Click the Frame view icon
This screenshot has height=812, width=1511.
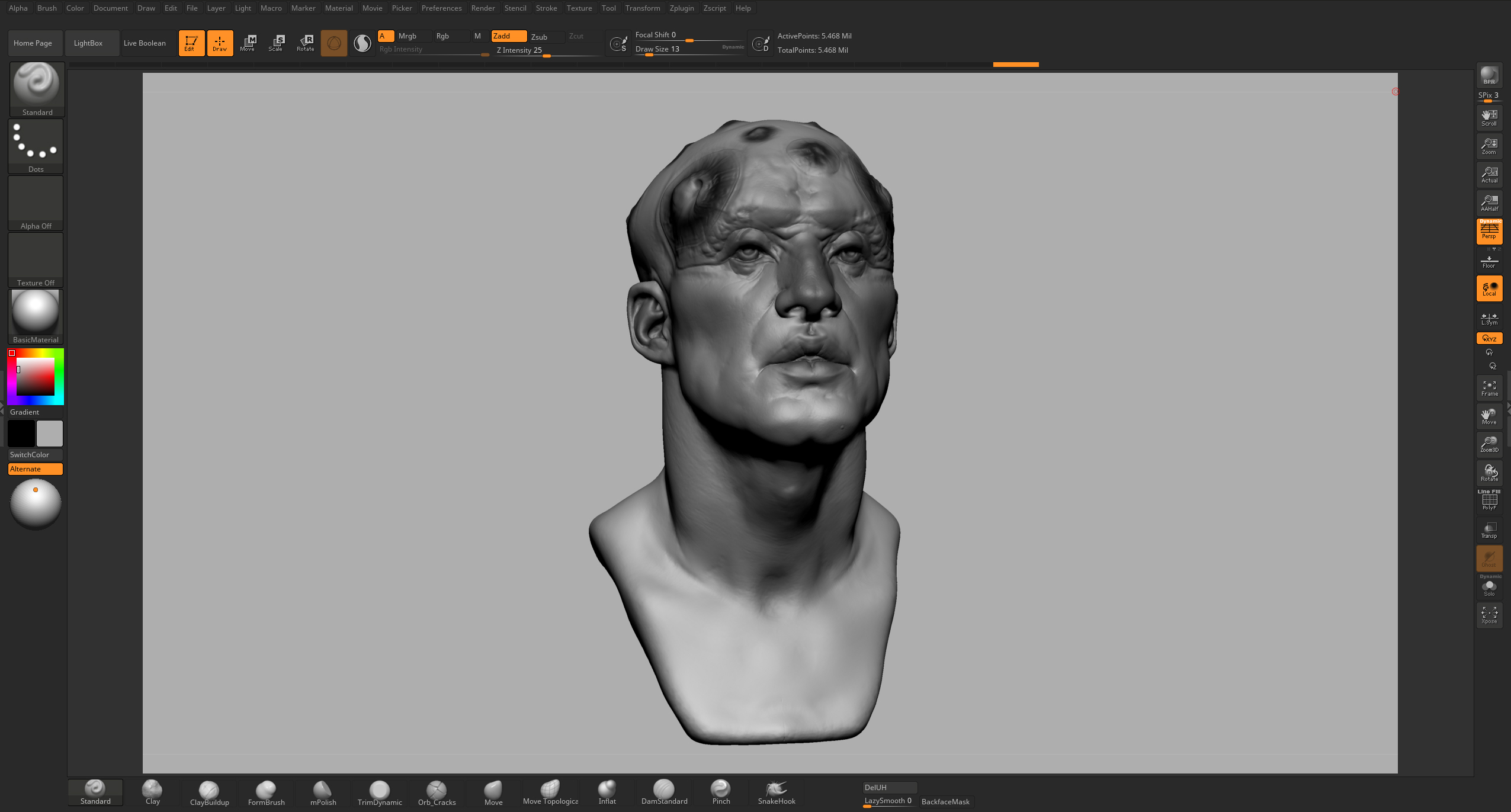(1489, 388)
